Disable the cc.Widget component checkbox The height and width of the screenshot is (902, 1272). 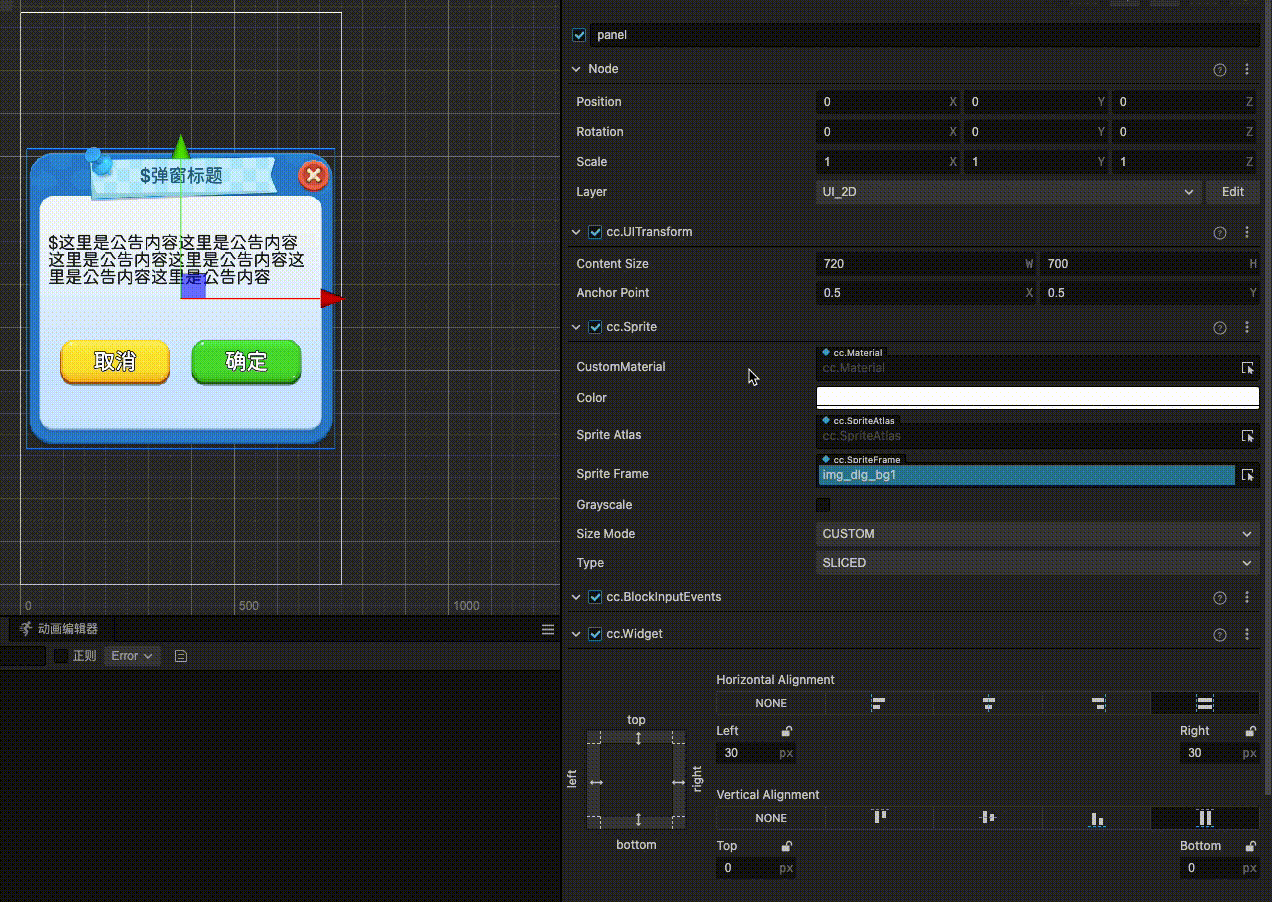pyautogui.click(x=595, y=634)
